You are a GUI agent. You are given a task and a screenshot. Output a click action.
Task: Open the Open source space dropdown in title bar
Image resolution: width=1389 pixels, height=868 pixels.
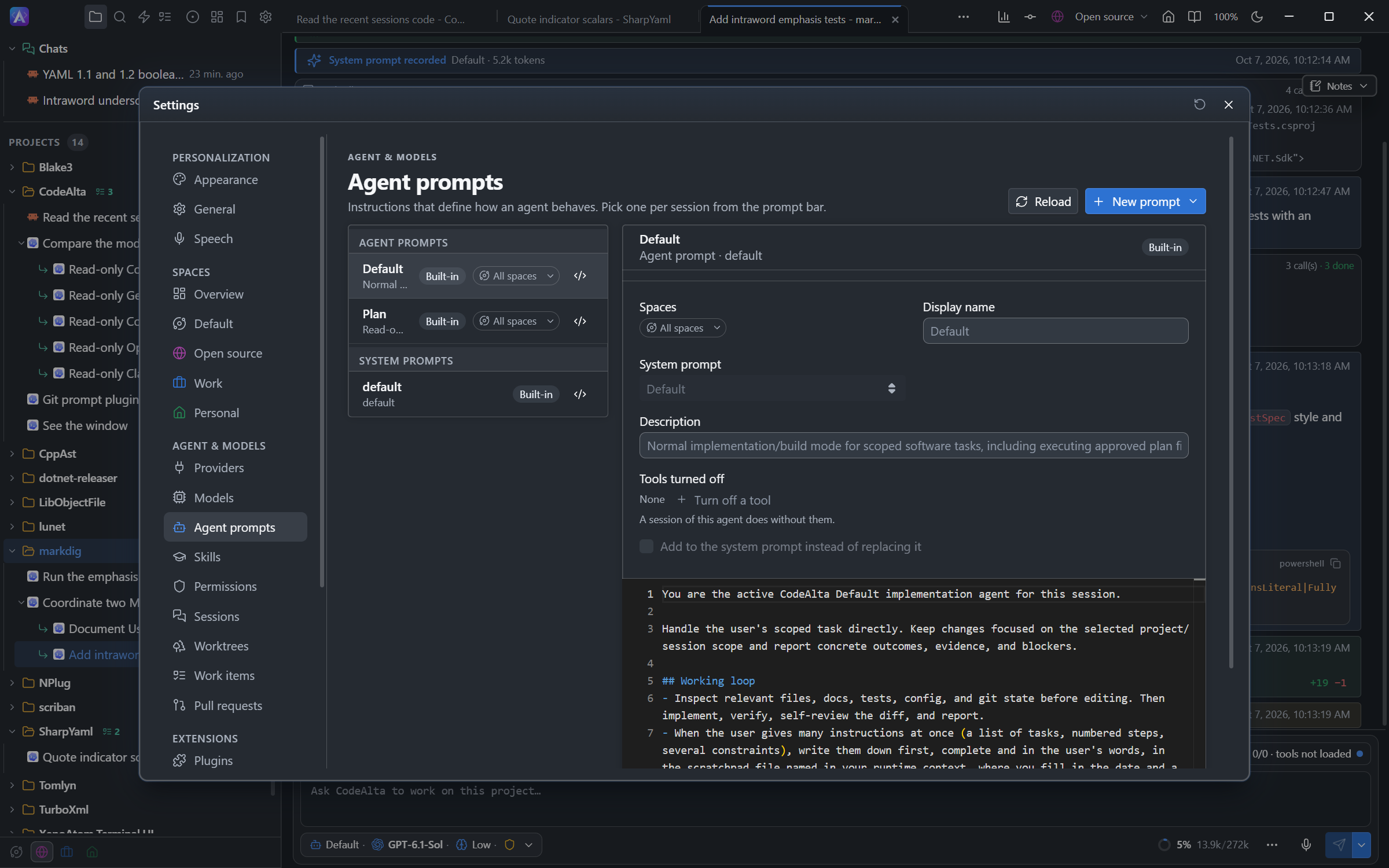(1100, 17)
